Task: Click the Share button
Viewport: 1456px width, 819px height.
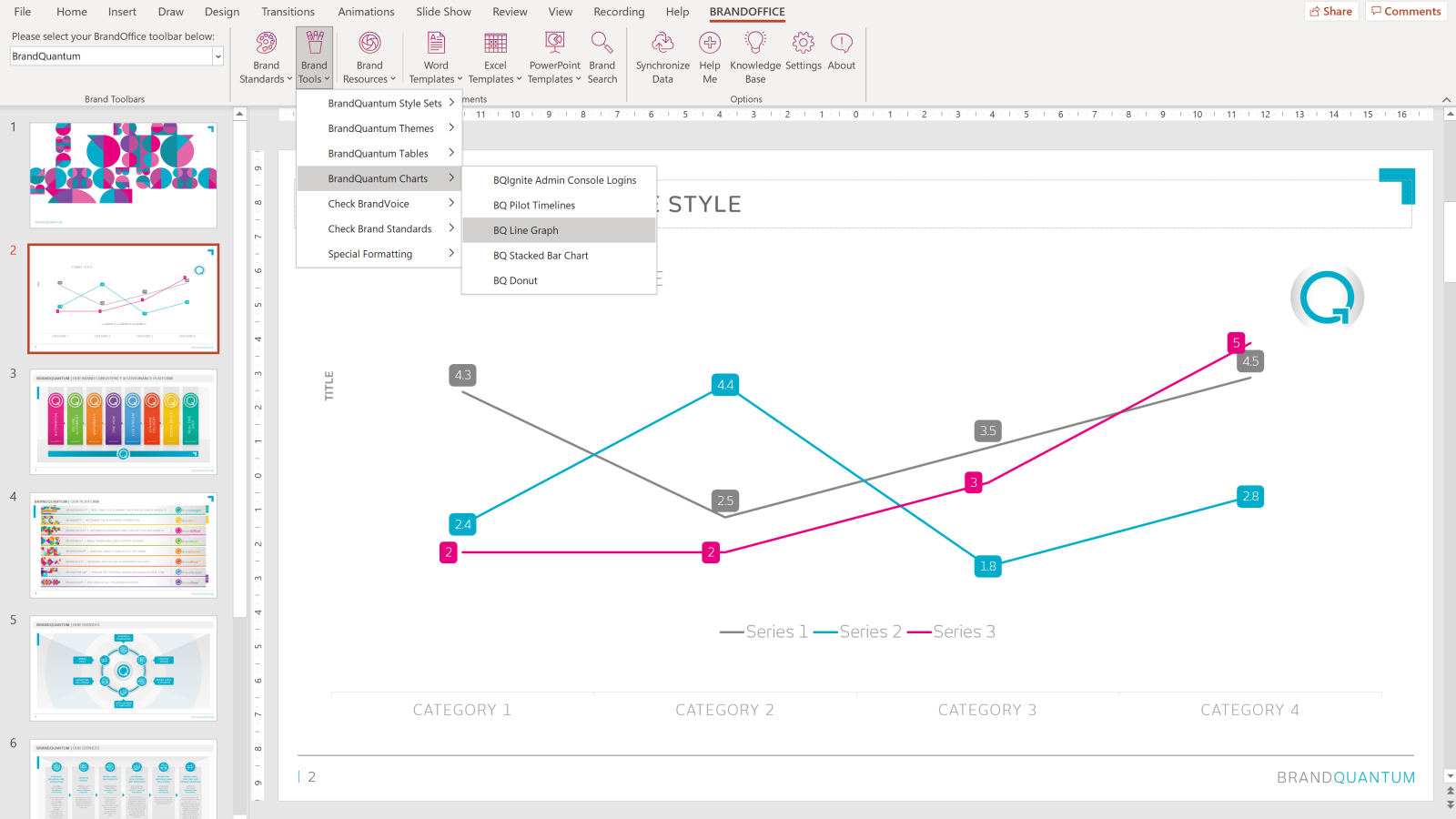Action: pyautogui.click(x=1331, y=11)
